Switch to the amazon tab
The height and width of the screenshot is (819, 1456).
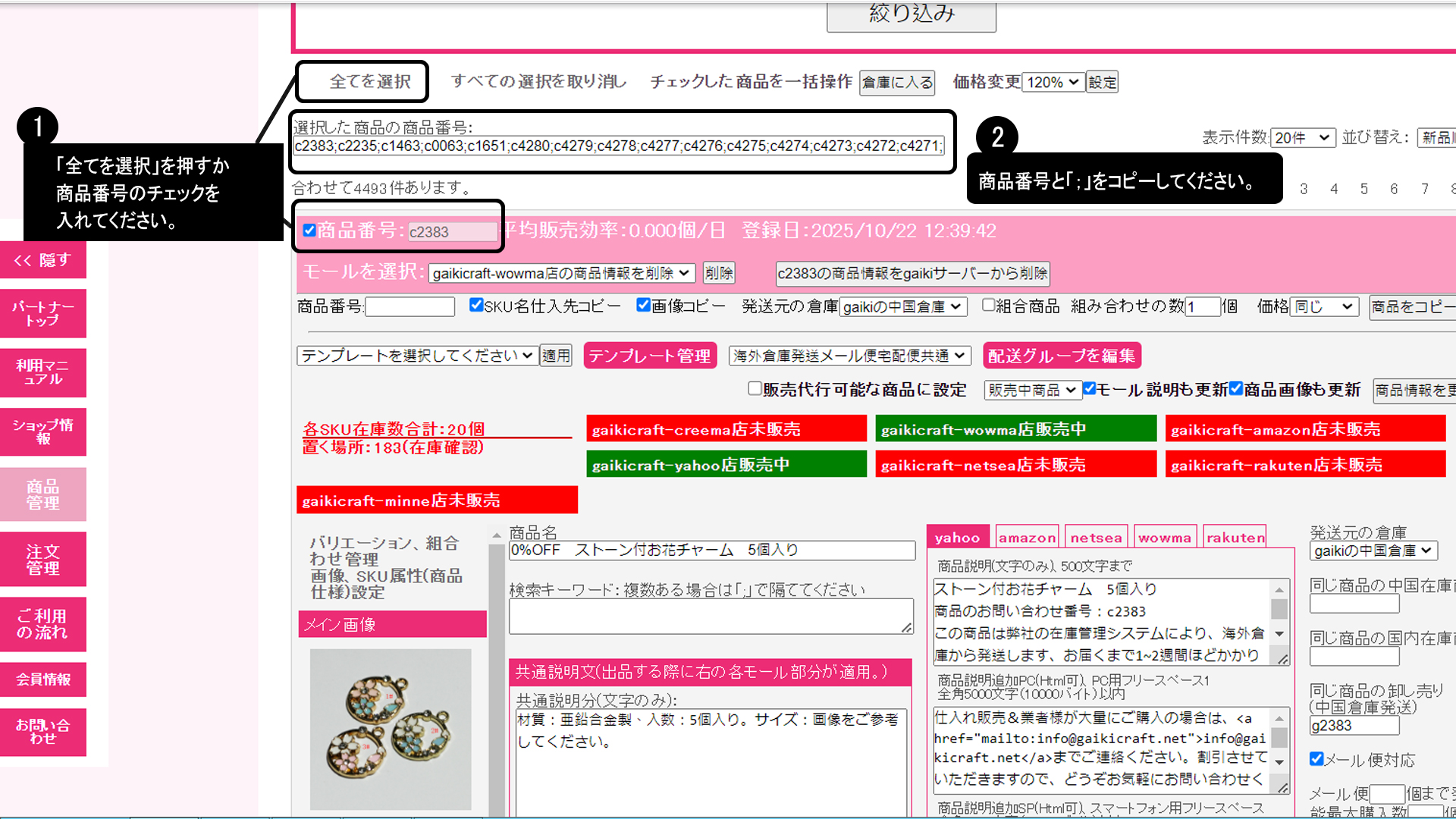point(1027,538)
